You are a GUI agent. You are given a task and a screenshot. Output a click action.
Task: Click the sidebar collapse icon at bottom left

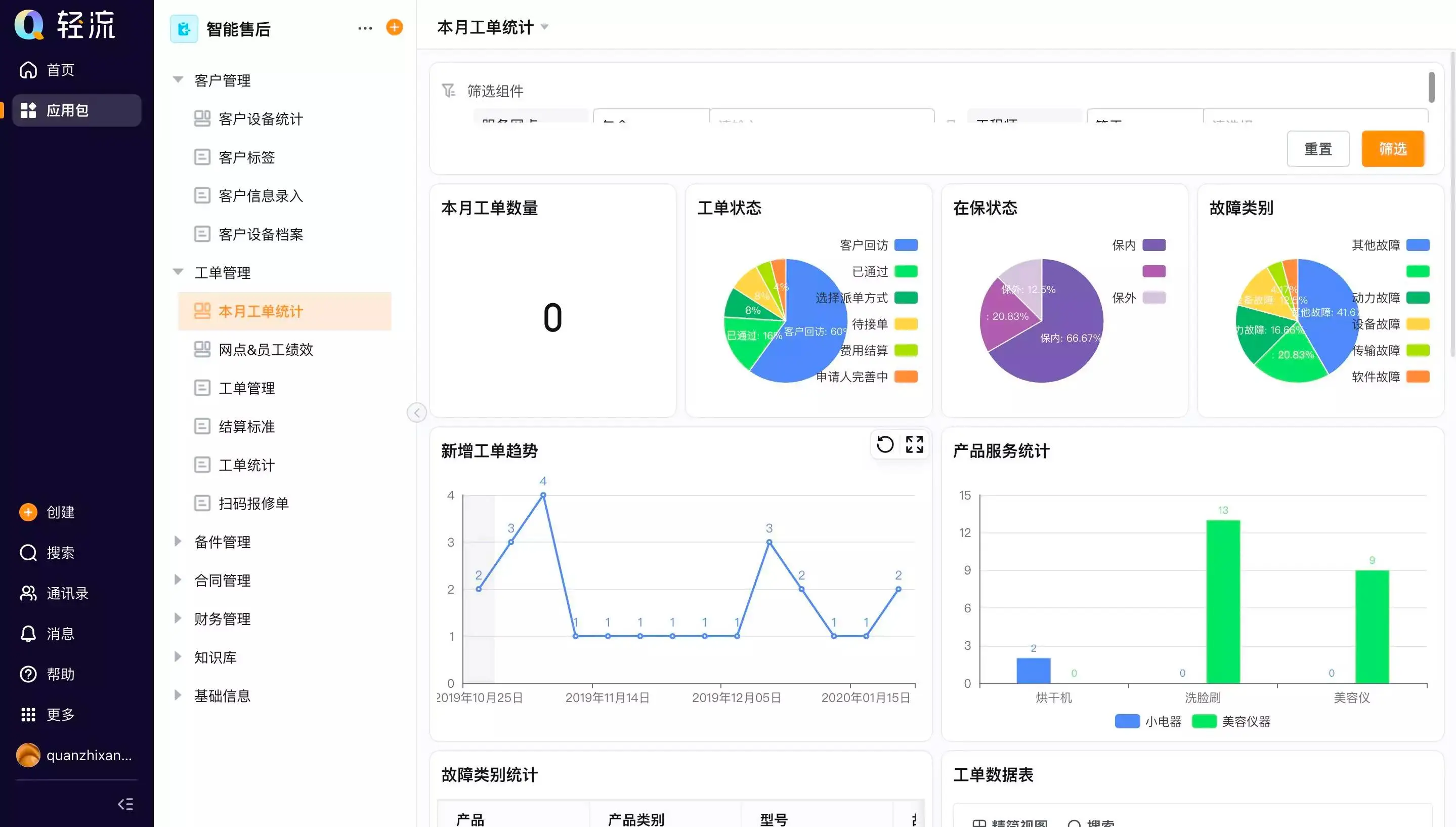pos(125,804)
